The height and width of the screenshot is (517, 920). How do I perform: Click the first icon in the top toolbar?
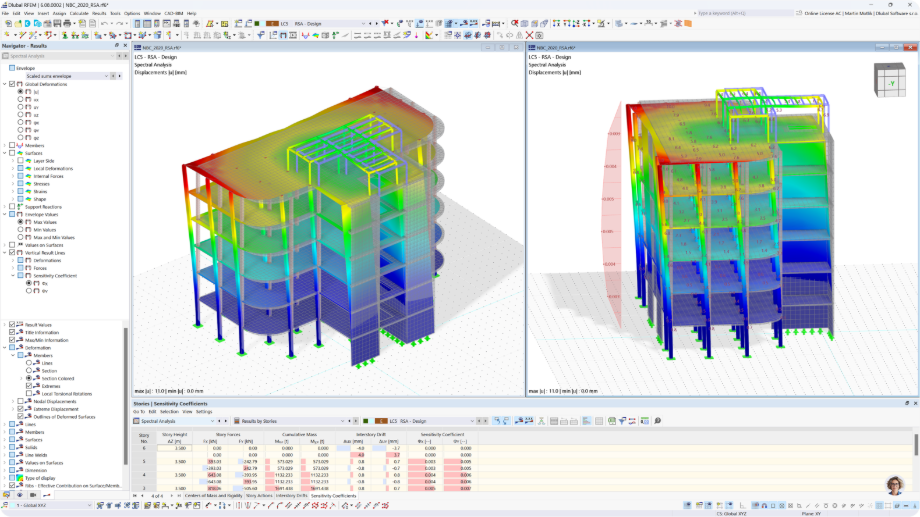click(x=8, y=23)
